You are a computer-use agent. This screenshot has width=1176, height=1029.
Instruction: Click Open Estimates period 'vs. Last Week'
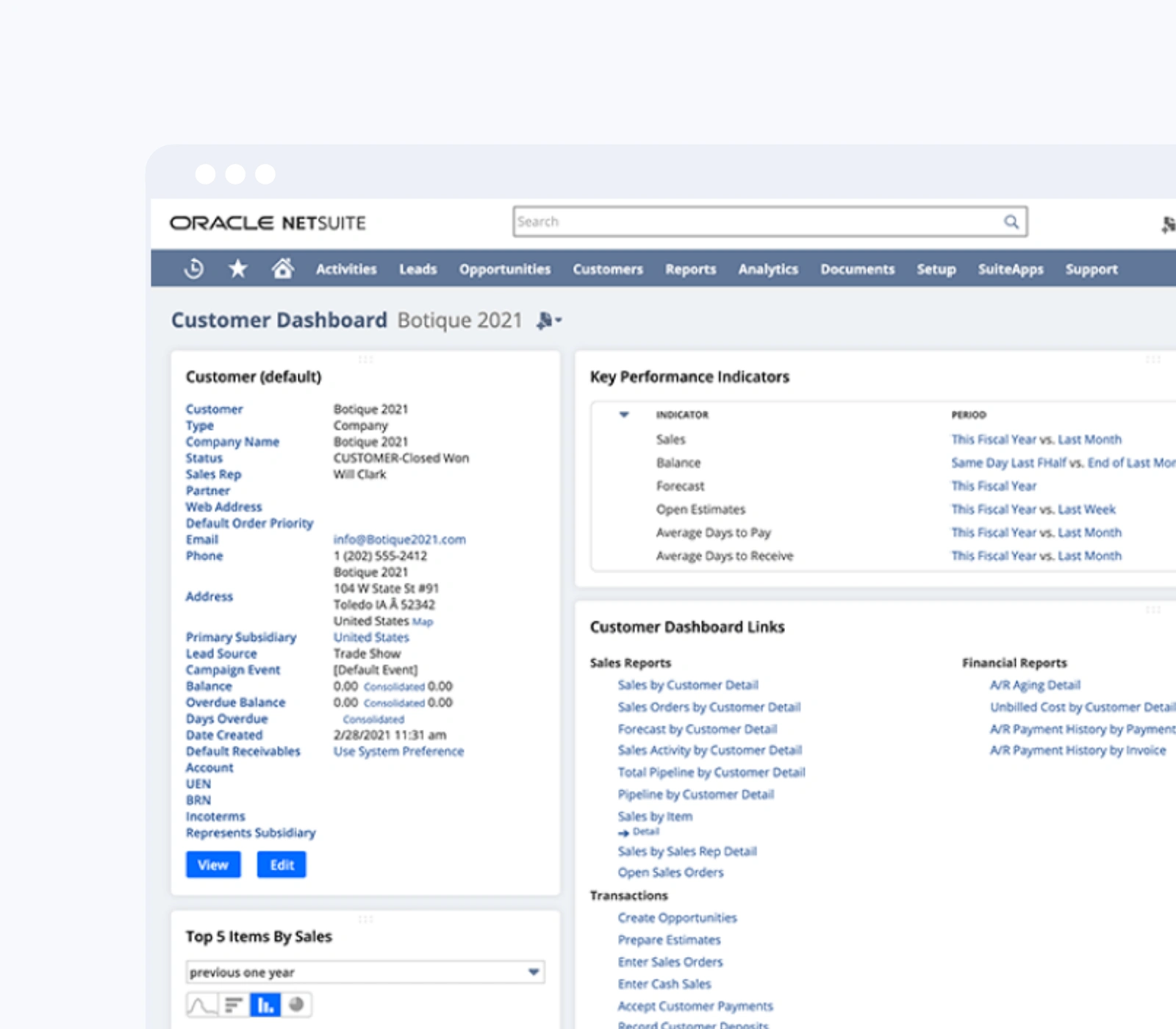(x=1078, y=509)
